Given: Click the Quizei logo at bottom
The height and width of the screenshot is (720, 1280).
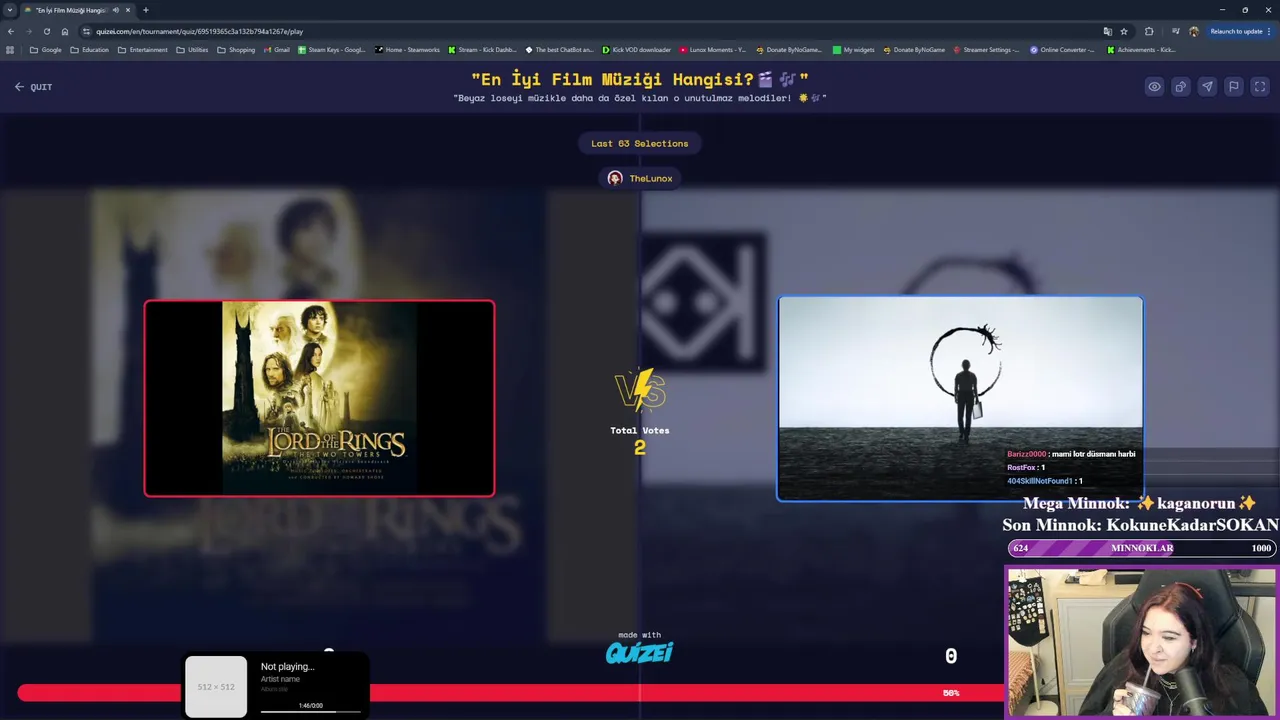Looking at the screenshot, I should pyautogui.click(x=640, y=653).
